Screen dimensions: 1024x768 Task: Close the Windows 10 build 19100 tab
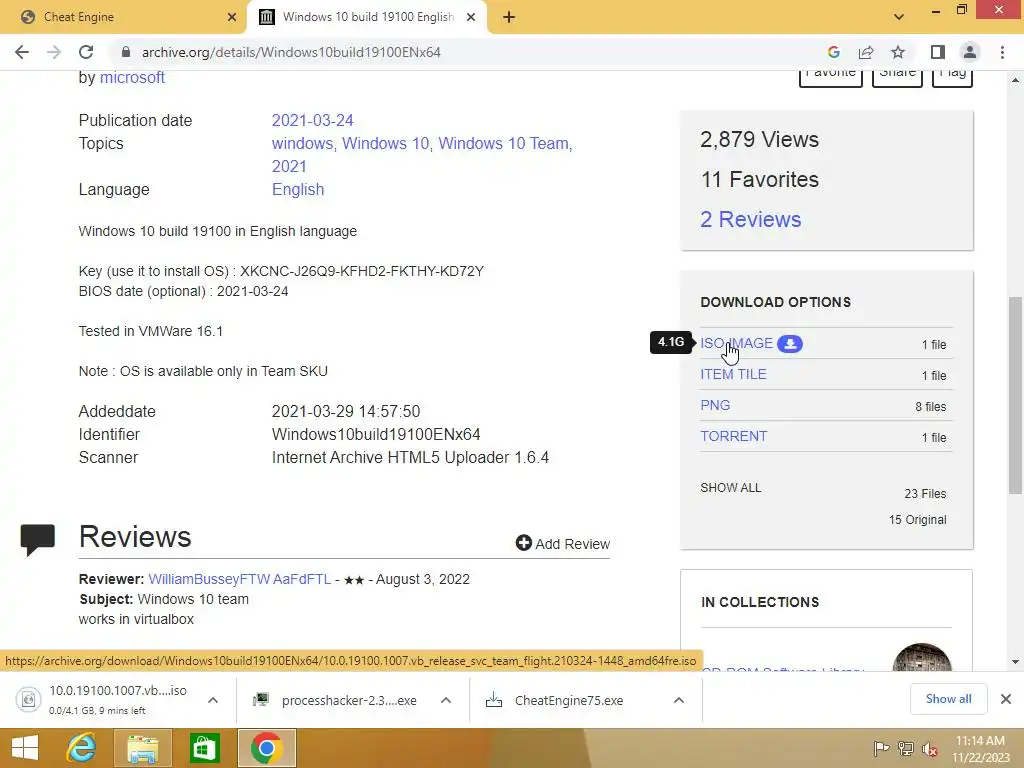click(x=471, y=17)
